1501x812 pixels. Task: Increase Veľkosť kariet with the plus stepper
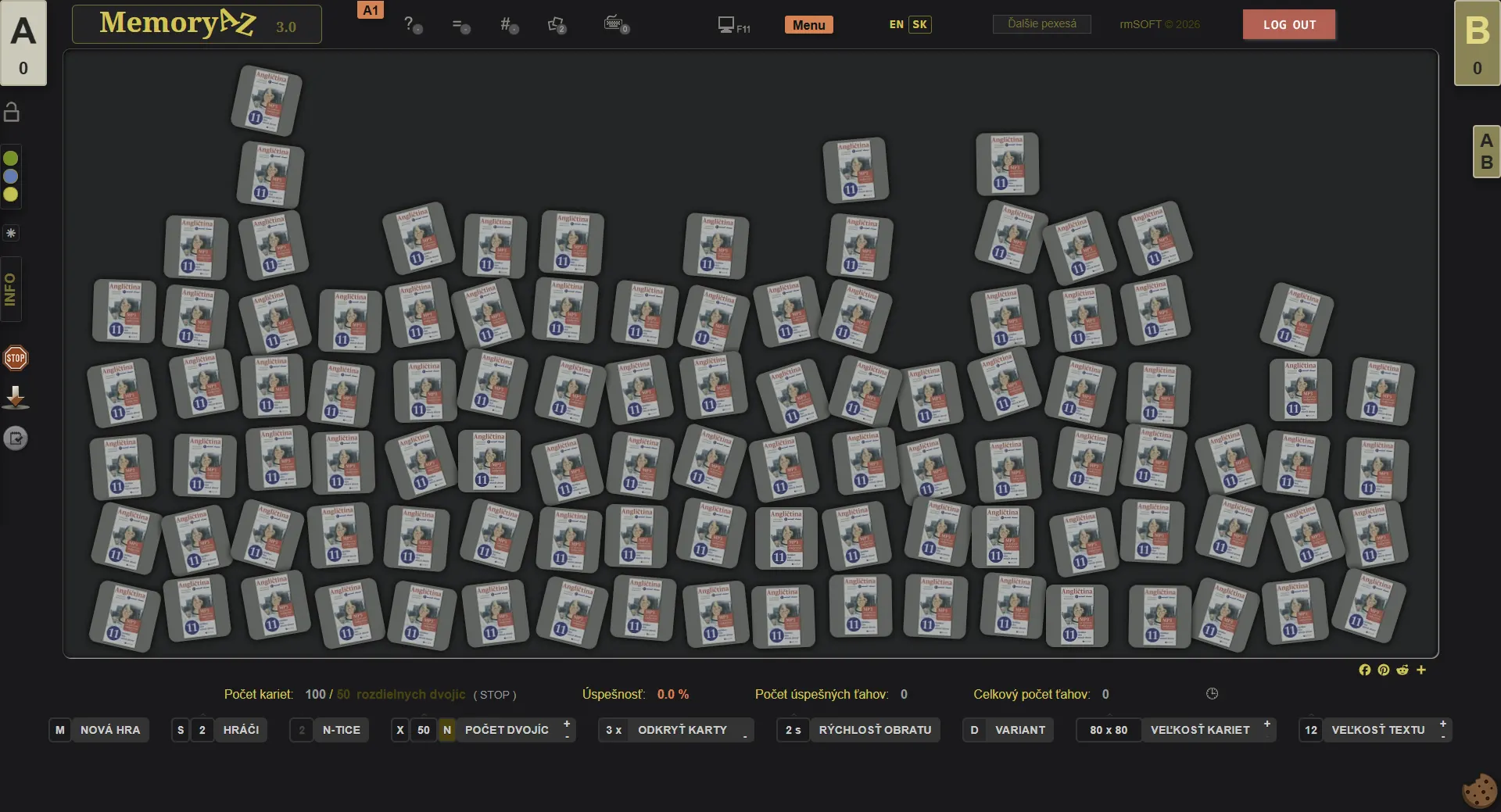click(x=1266, y=724)
